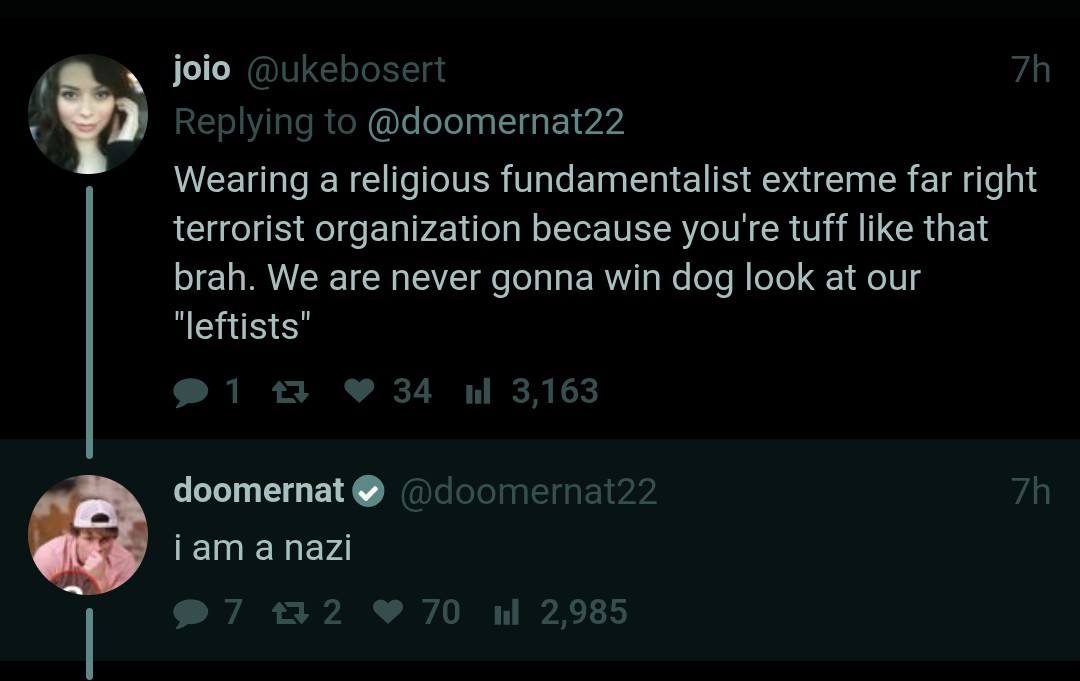Screen dimensions: 1080x681
Task: Click the verified badge beside doomernat
Action: [369, 491]
